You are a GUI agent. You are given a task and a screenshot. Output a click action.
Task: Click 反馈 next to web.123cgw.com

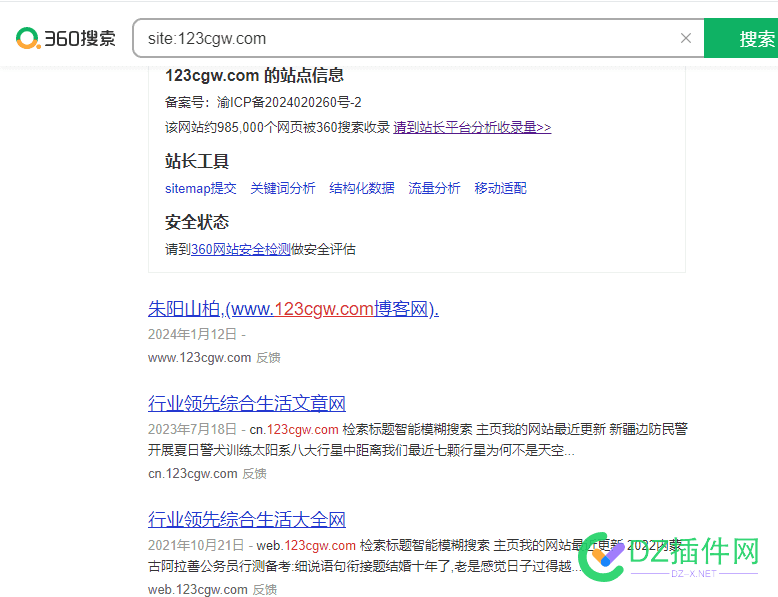264,590
